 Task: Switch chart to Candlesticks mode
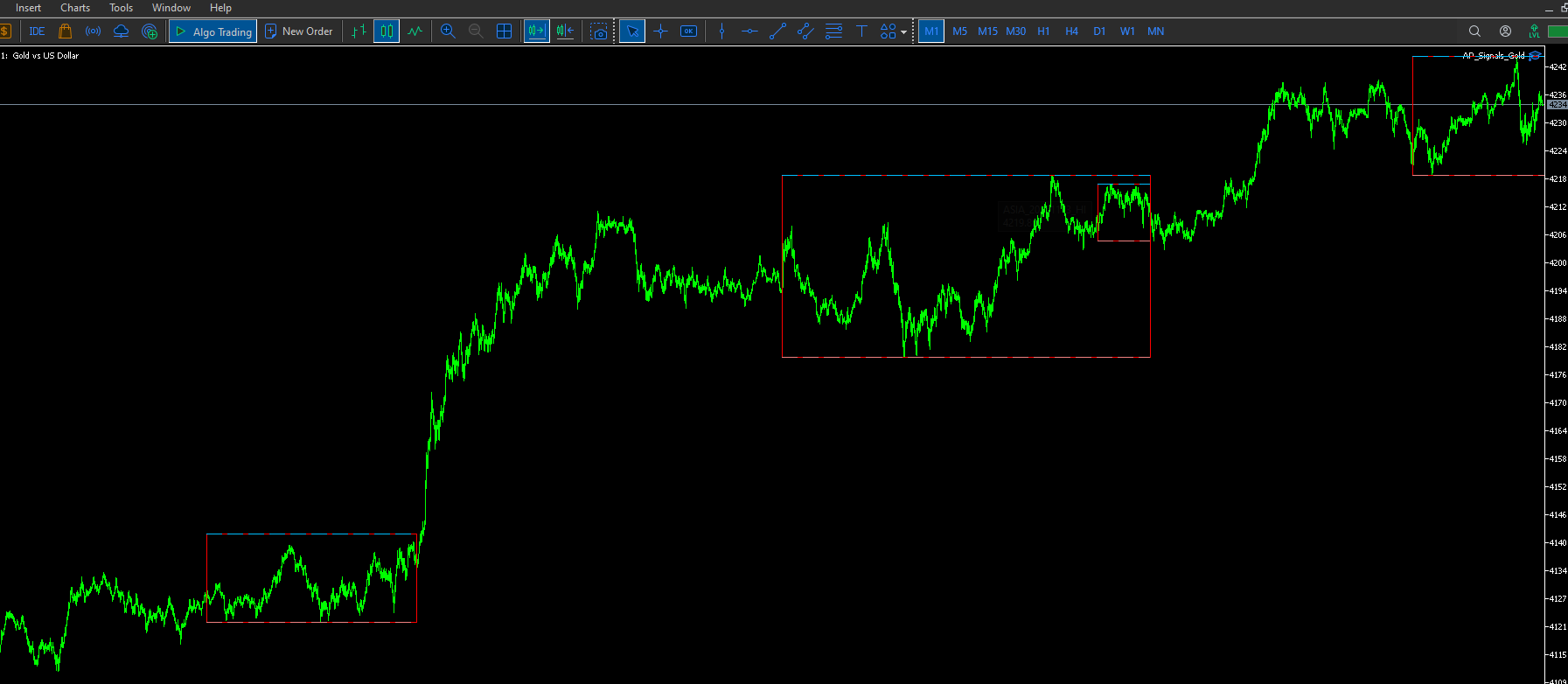point(387,31)
